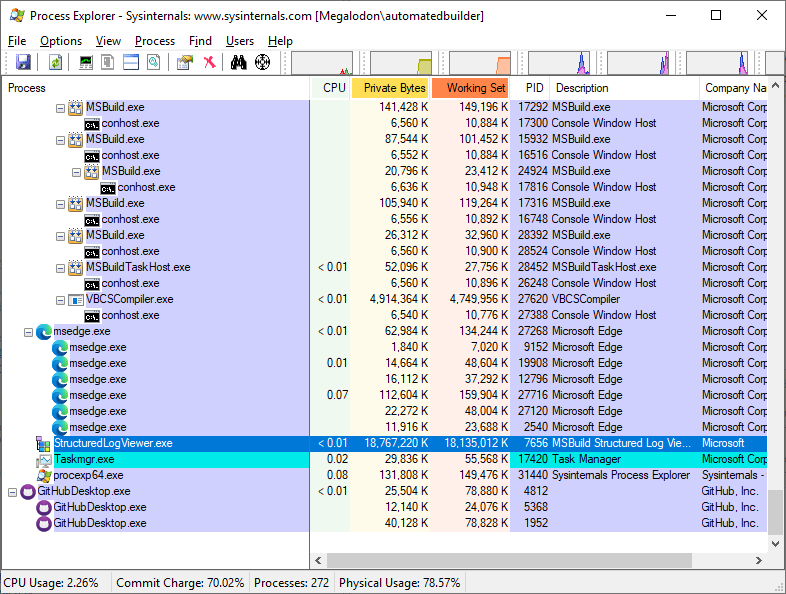The width and height of the screenshot is (786, 594).
Task: Click the Commit Charge status bar entry
Action: click(x=180, y=583)
